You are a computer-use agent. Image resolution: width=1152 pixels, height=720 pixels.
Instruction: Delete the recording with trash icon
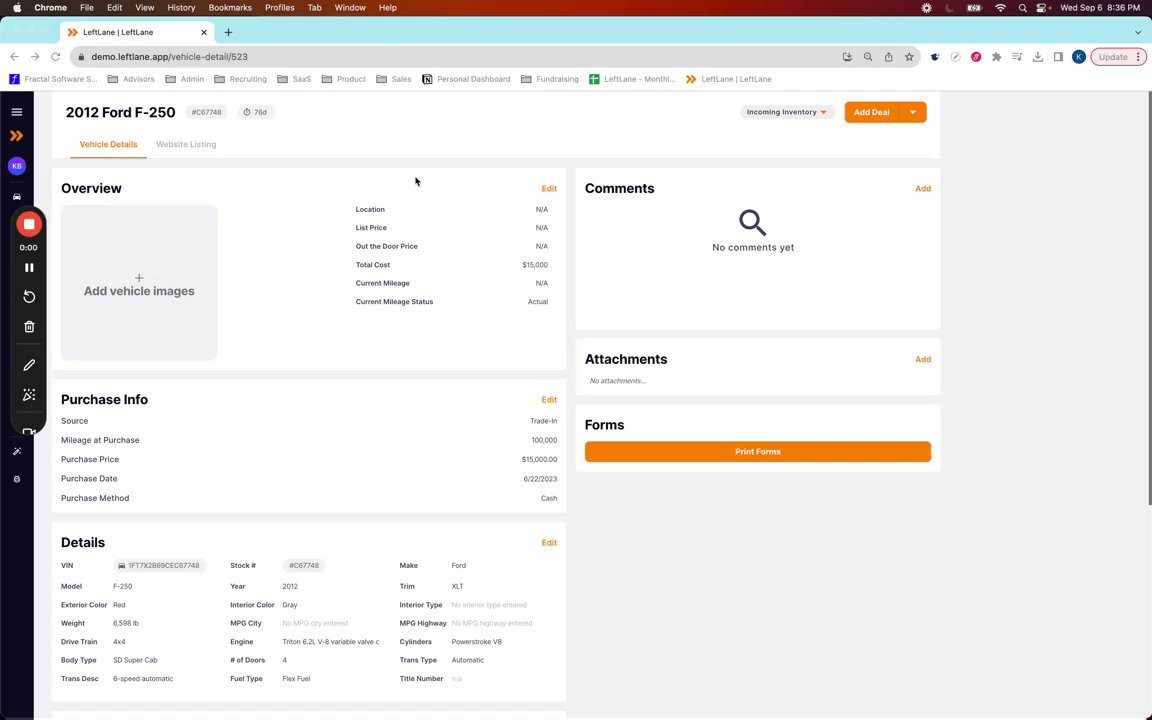pyautogui.click(x=29, y=327)
